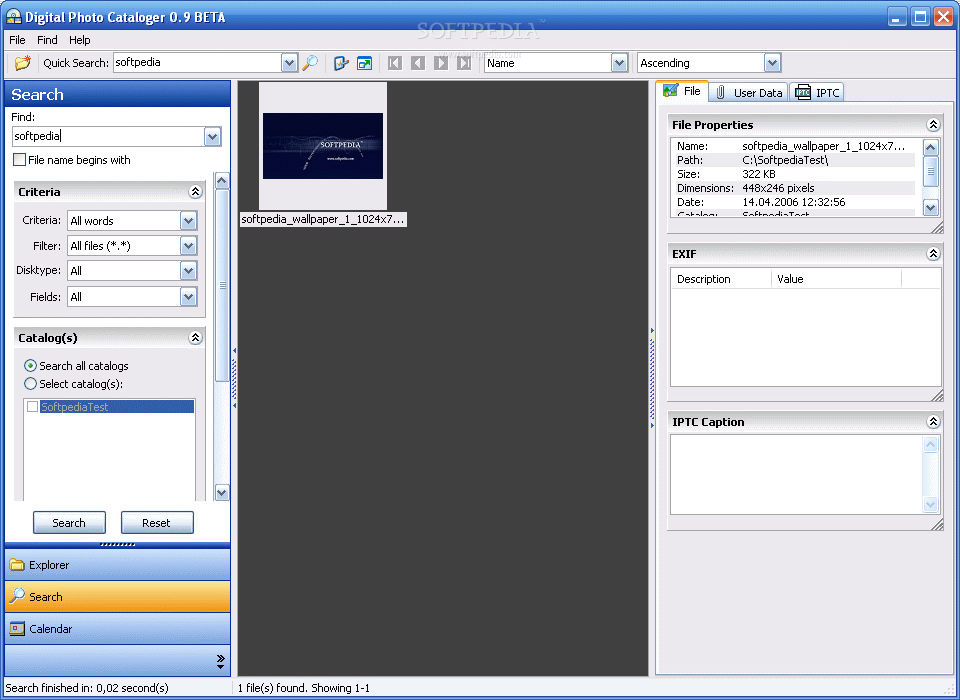The image size is (960, 700).
Task: Click the '14.04.2006 12:32:56' date value
Action: [x=793, y=202]
